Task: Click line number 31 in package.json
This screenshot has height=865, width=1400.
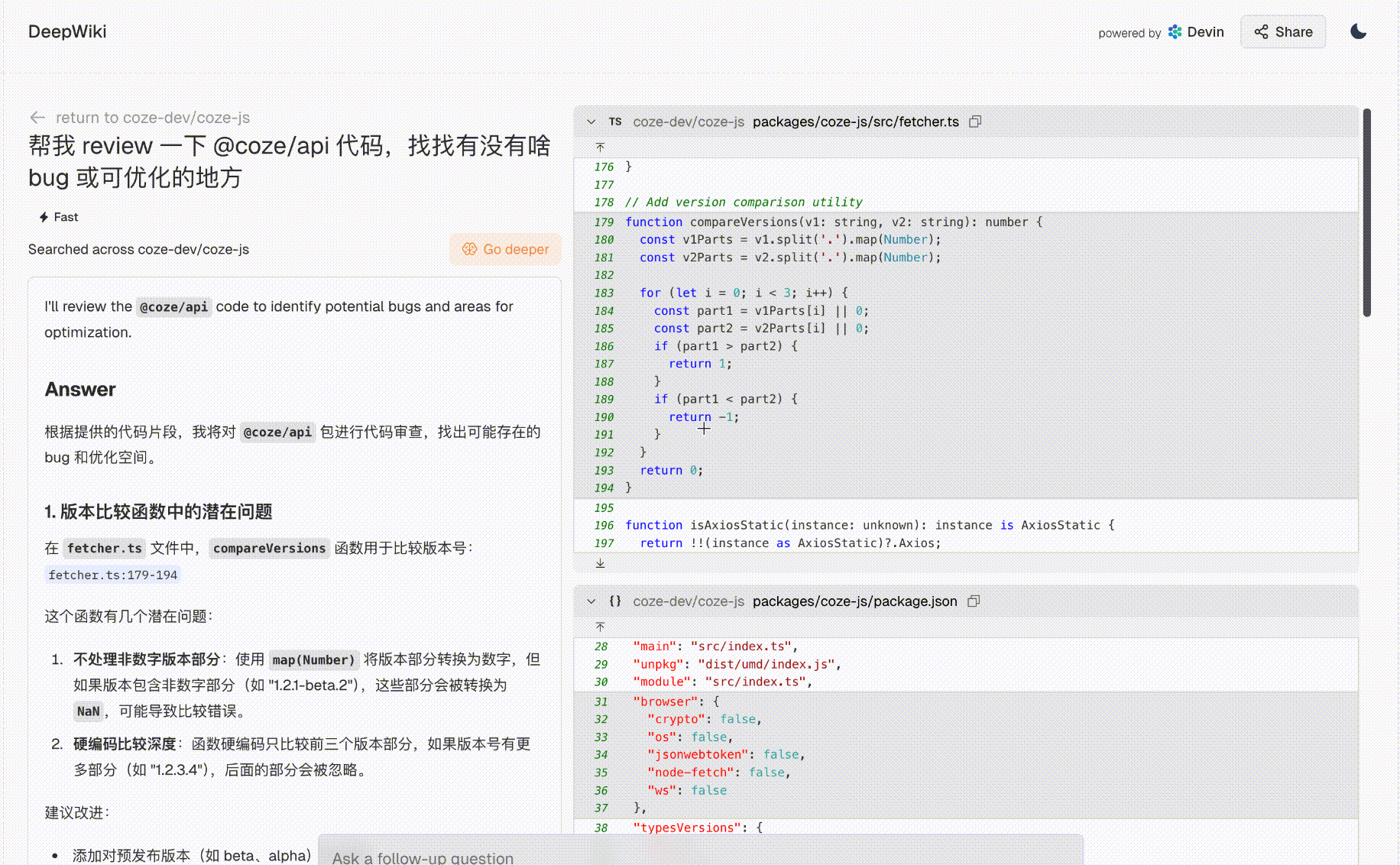Action: [x=601, y=701]
